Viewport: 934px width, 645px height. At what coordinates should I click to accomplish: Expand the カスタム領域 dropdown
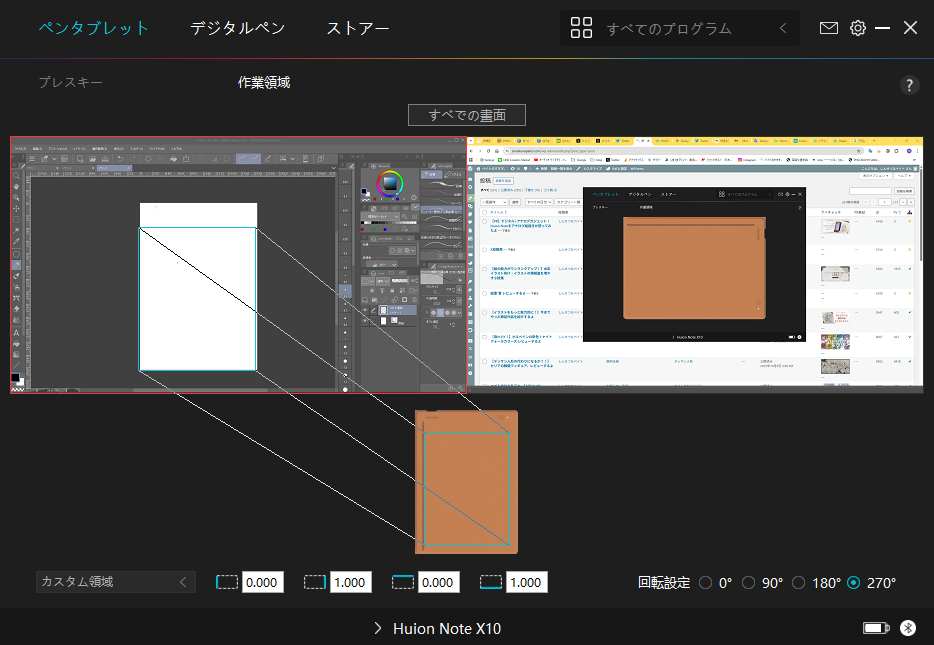pos(115,582)
